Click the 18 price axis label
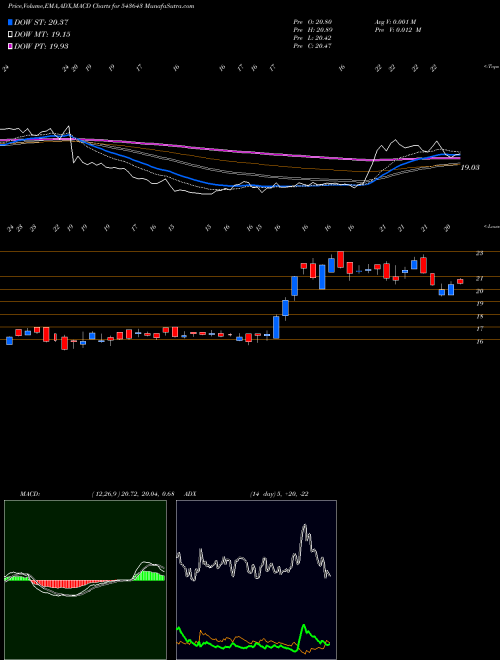The width and height of the screenshot is (500, 660). coord(479,316)
